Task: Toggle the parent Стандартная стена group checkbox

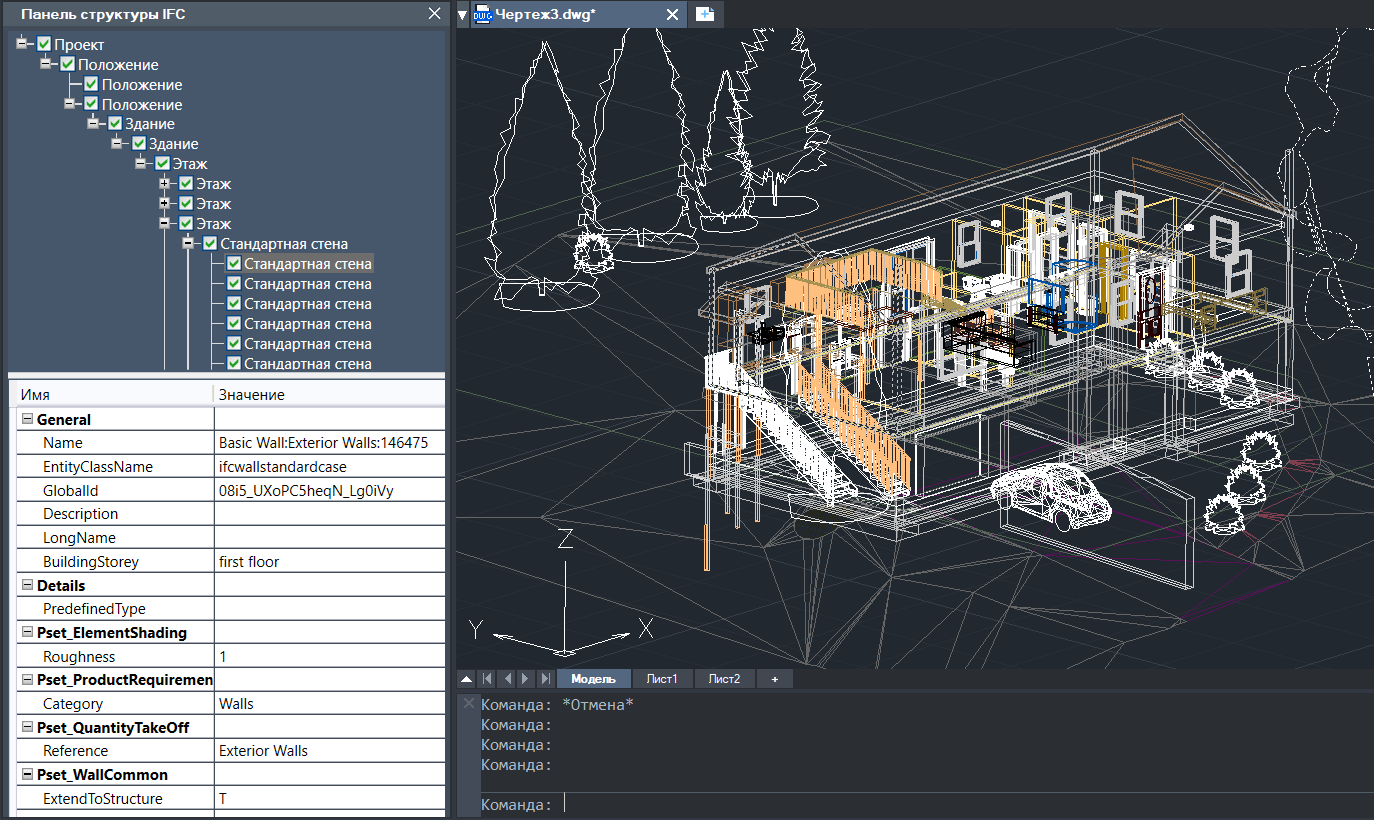Action: coord(210,244)
